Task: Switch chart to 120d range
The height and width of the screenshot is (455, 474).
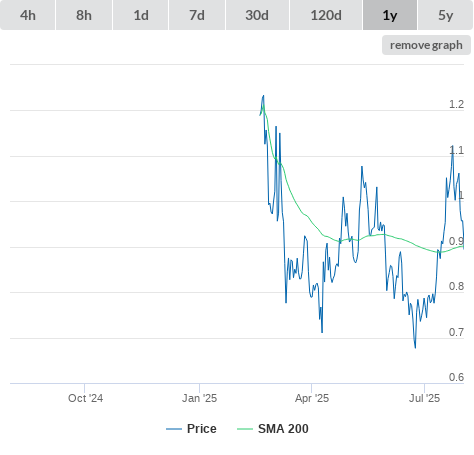Action: (326, 15)
